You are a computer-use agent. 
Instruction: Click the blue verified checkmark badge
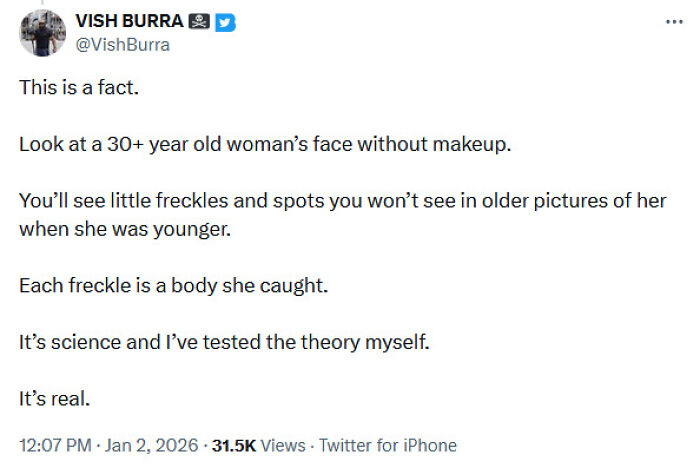coord(227,22)
